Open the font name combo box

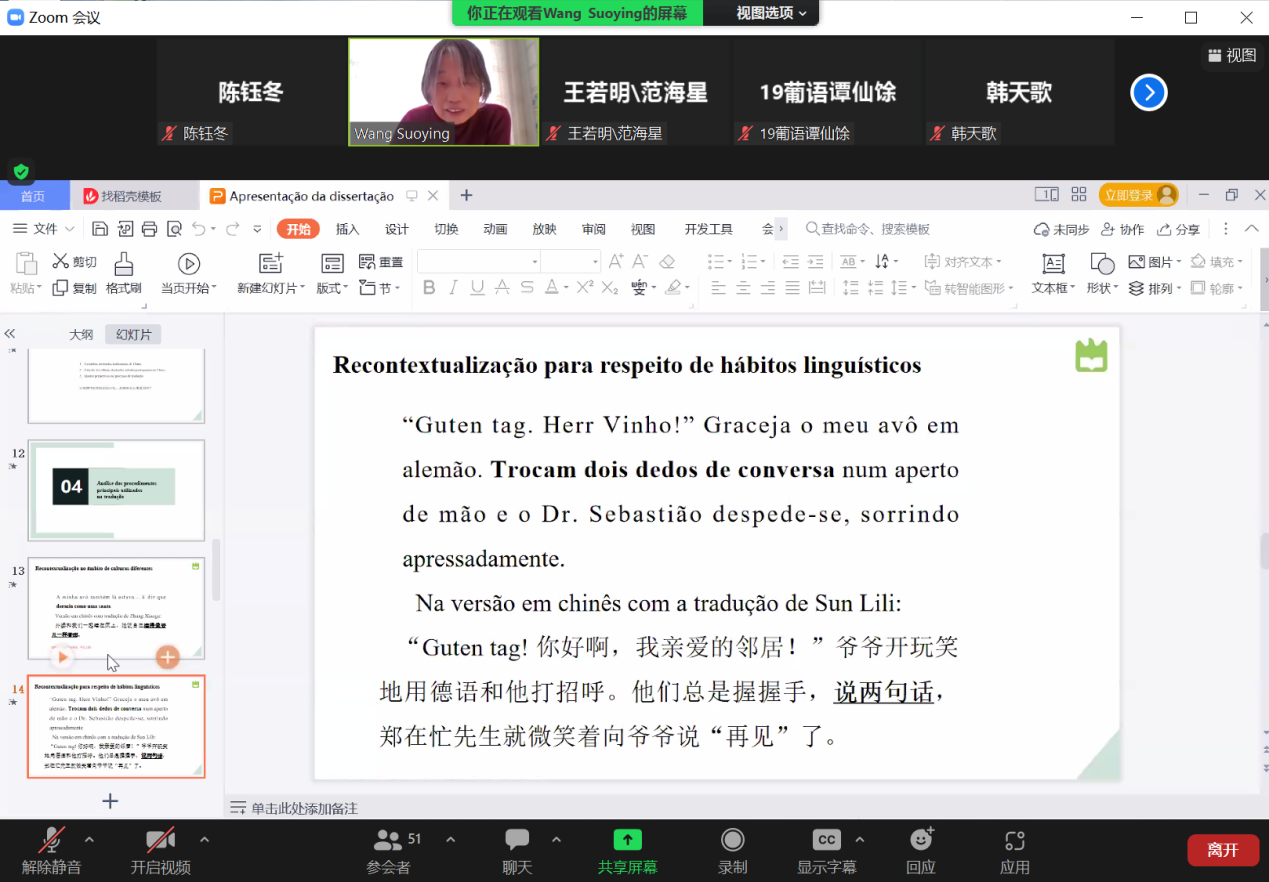(x=478, y=262)
